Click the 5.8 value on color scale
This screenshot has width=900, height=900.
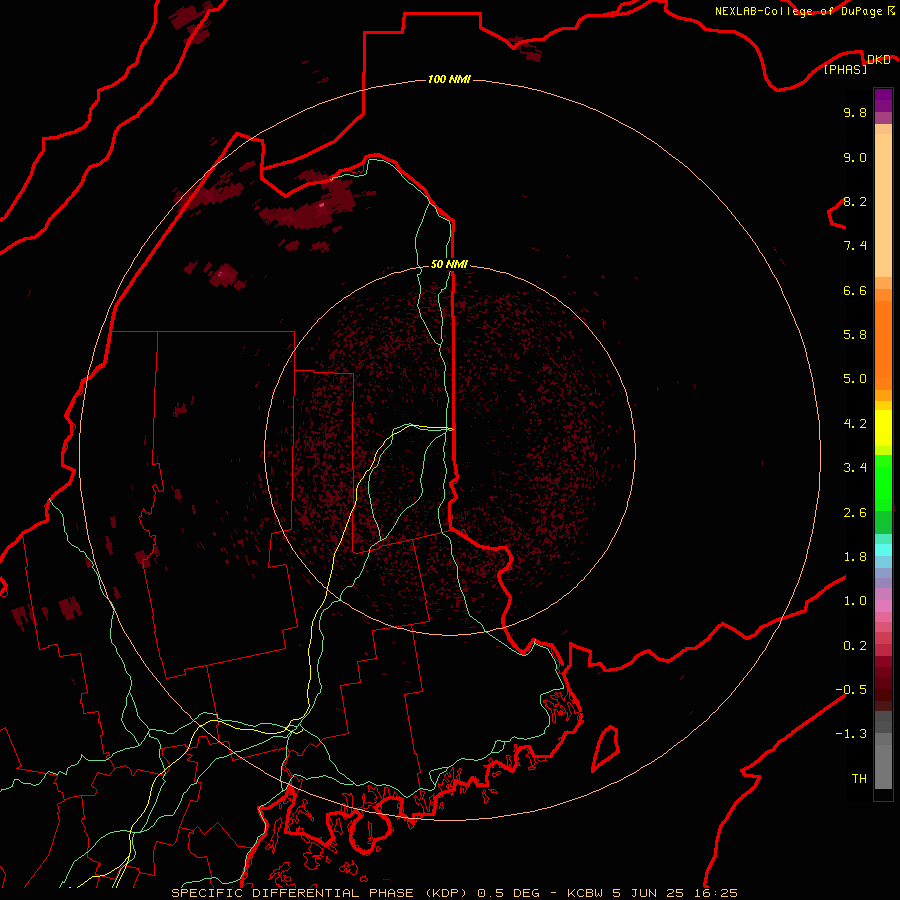pyautogui.click(x=855, y=335)
